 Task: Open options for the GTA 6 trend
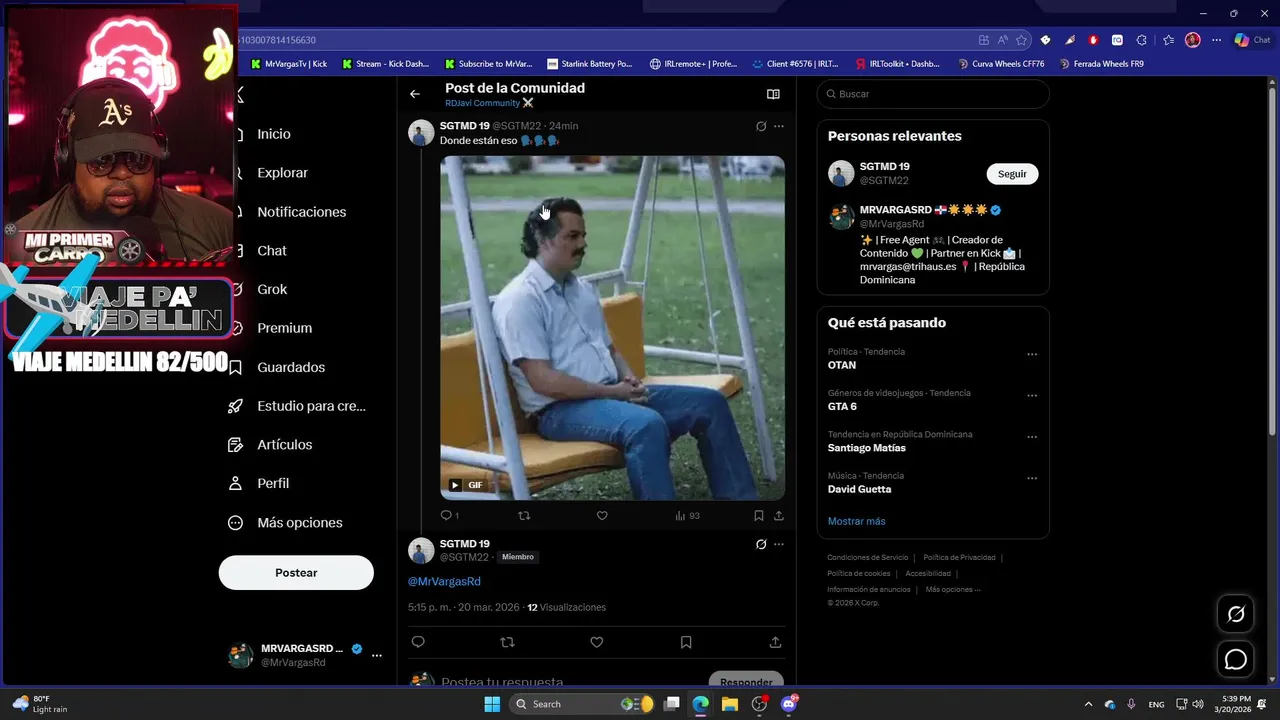click(1032, 395)
